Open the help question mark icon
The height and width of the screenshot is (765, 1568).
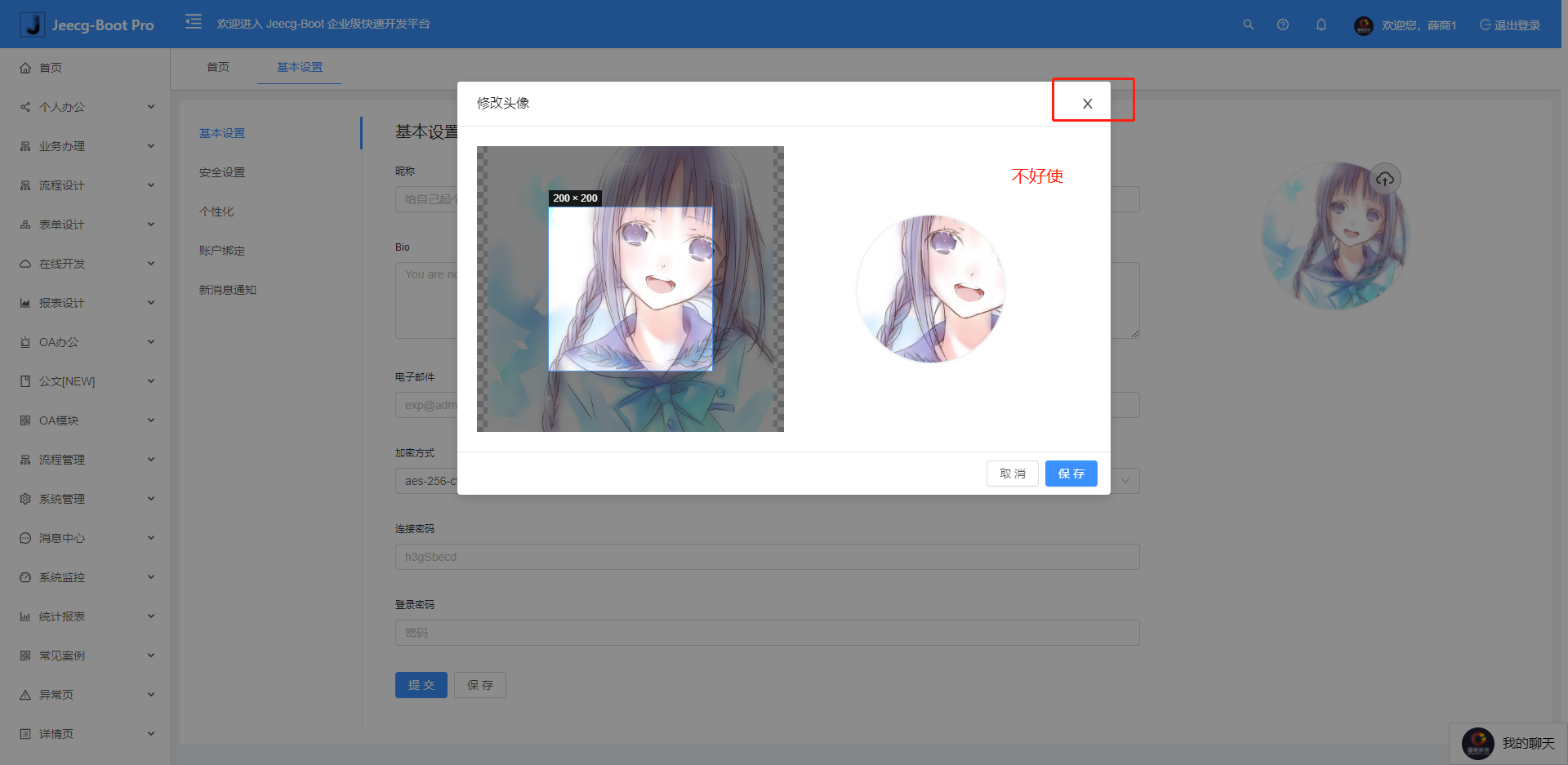coord(1283,24)
